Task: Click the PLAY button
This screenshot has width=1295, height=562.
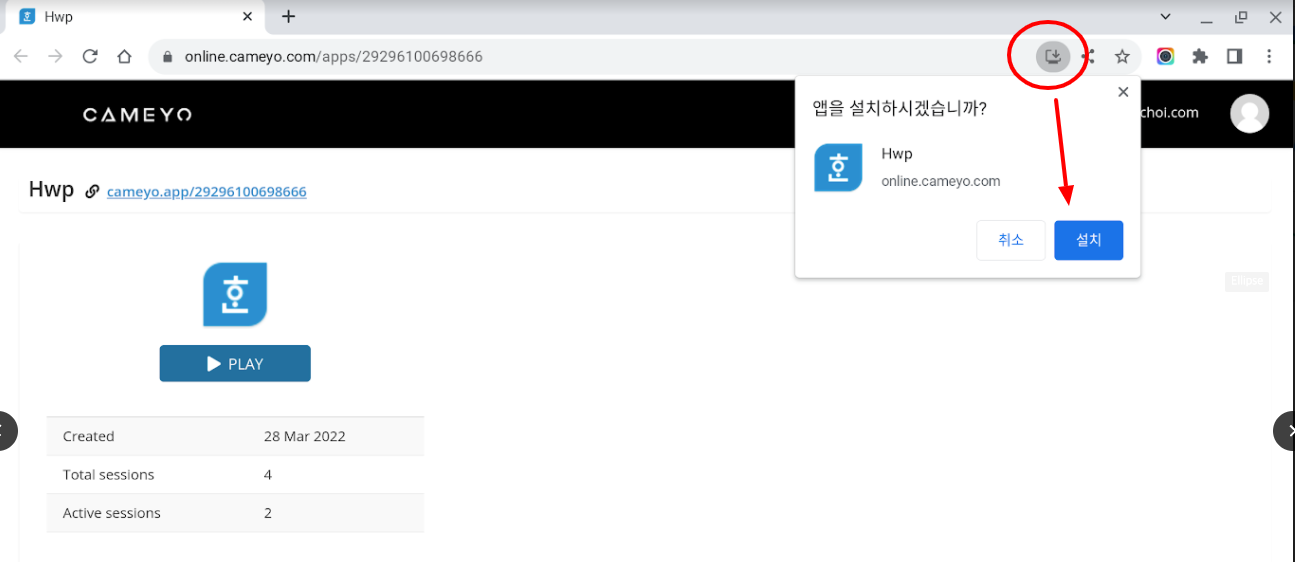Action: coord(235,364)
